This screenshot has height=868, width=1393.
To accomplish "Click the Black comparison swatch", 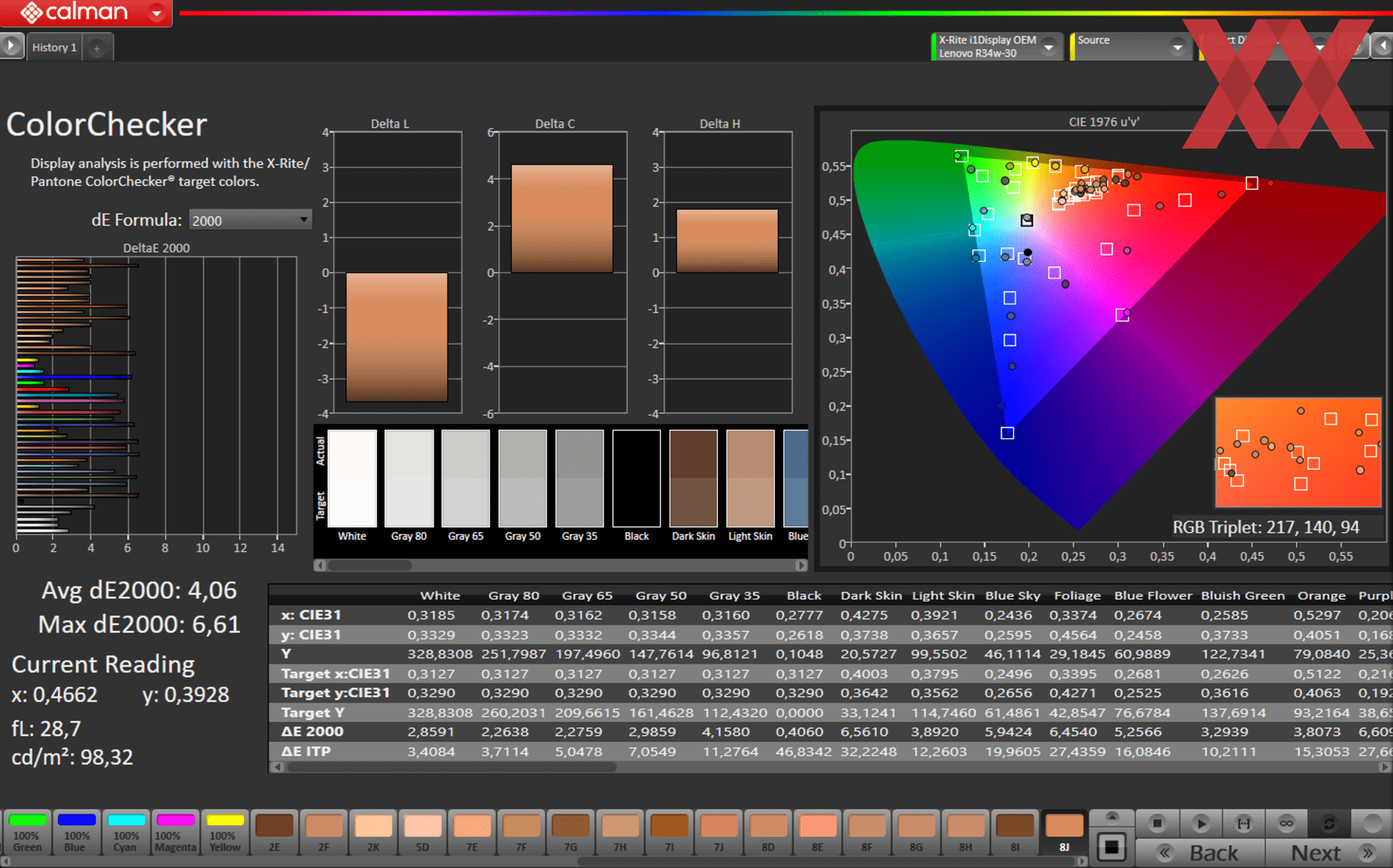I will pyautogui.click(x=637, y=479).
